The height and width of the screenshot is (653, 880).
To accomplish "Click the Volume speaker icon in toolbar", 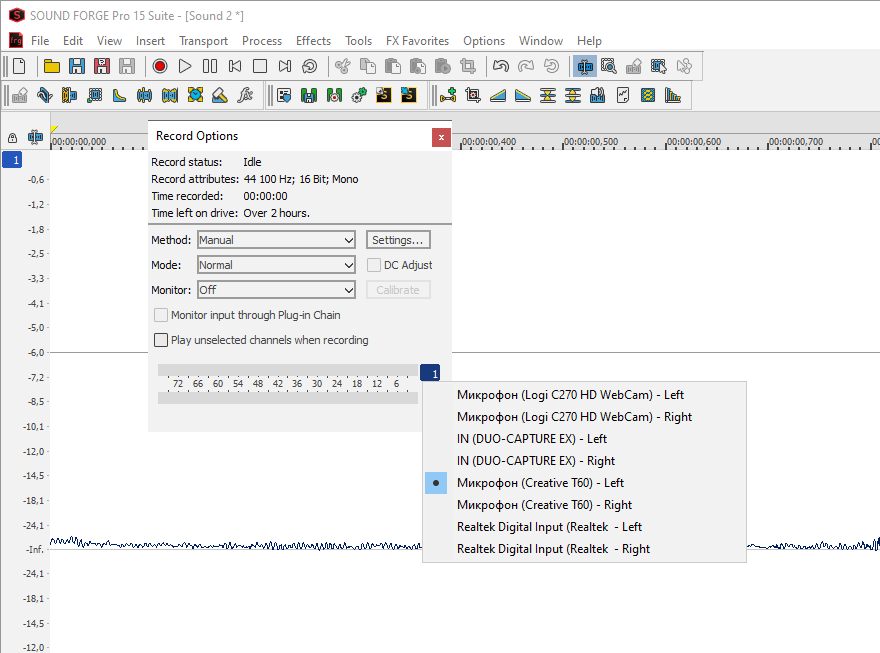I will 597,95.
